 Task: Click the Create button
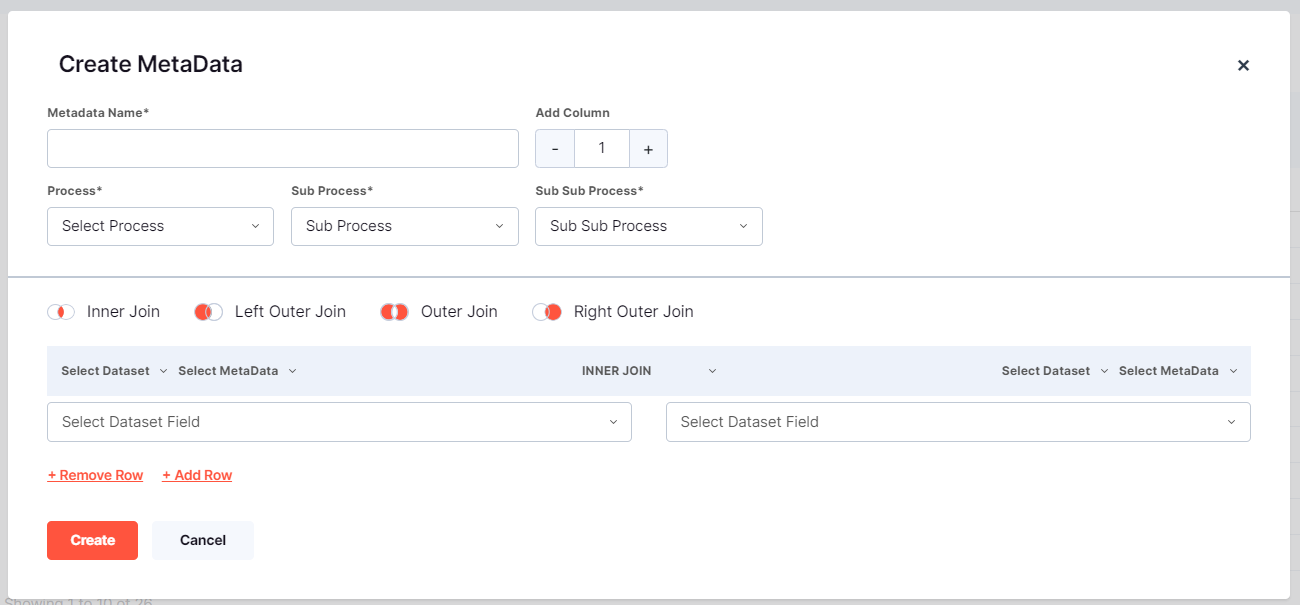pyautogui.click(x=92, y=540)
